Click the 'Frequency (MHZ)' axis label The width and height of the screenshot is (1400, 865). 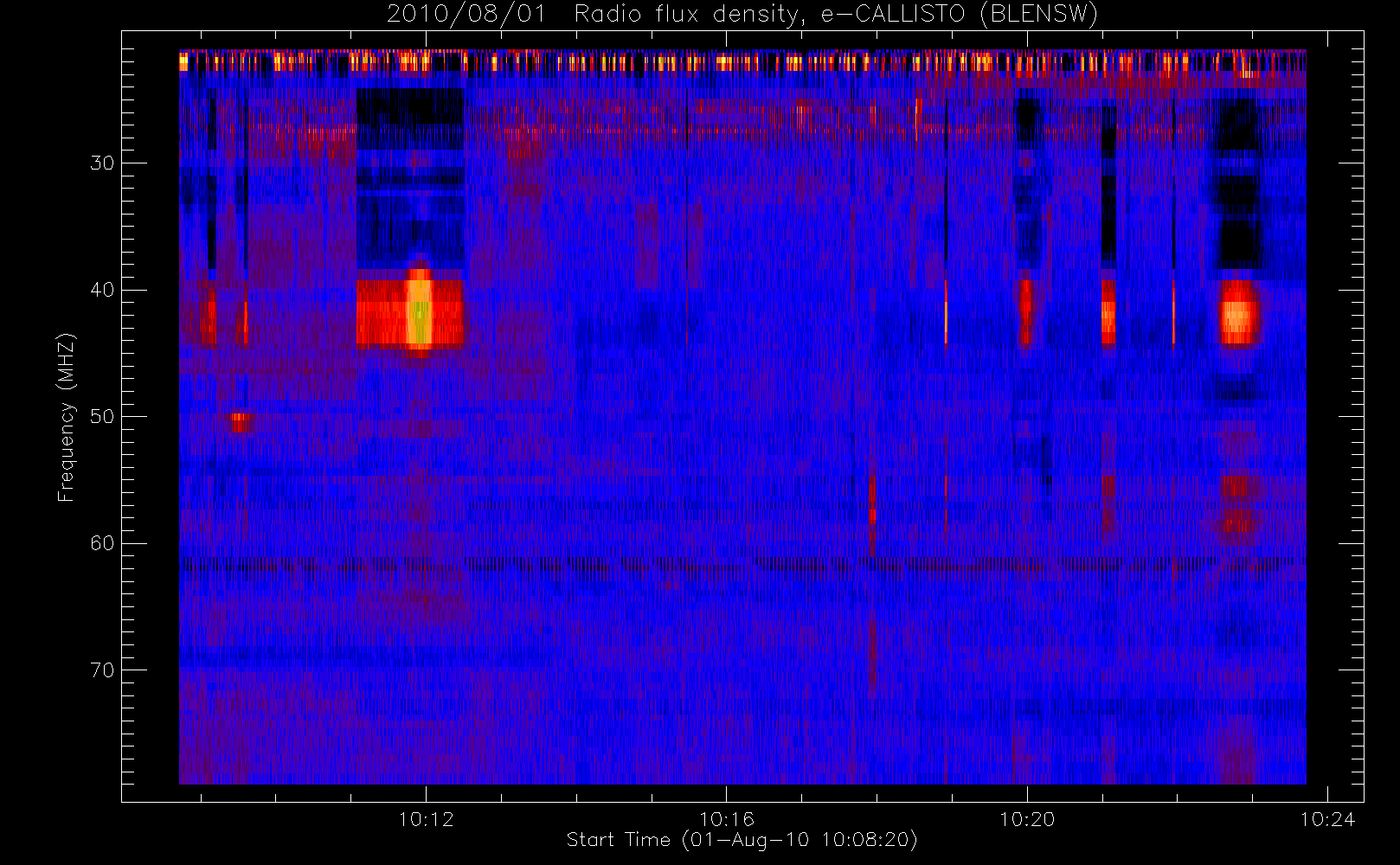pyautogui.click(x=67, y=418)
